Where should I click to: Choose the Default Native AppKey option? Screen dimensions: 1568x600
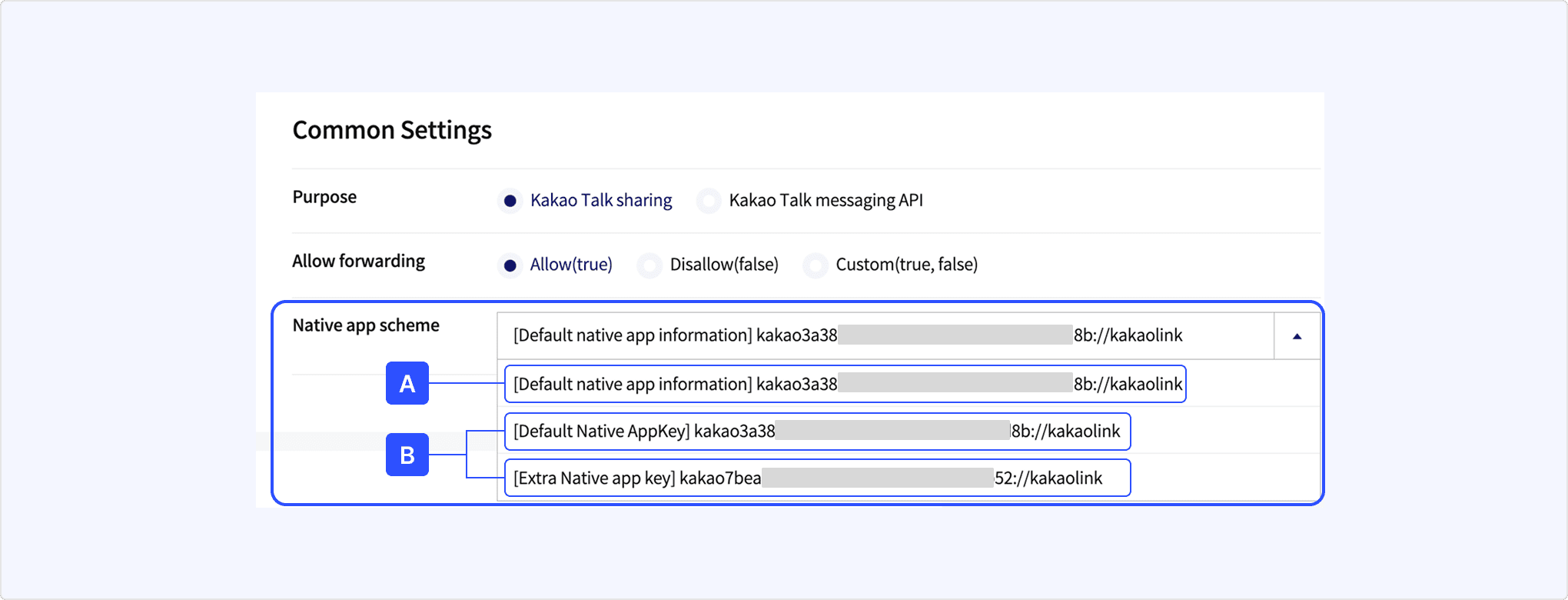[x=817, y=432]
